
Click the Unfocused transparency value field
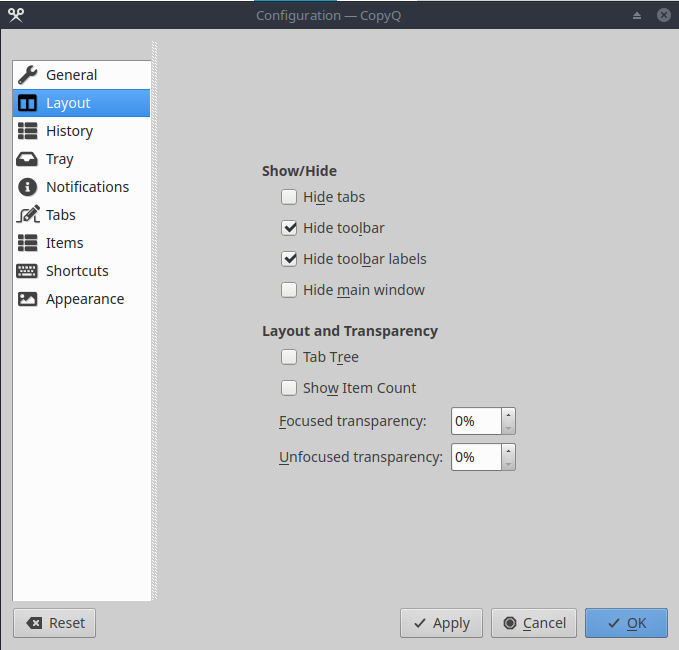pos(476,457)
